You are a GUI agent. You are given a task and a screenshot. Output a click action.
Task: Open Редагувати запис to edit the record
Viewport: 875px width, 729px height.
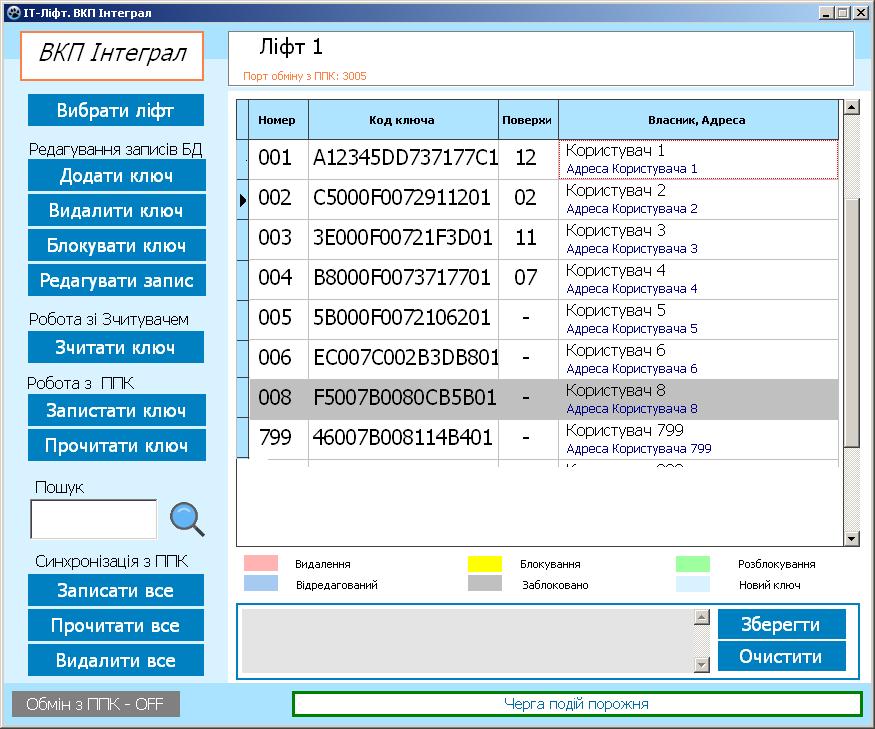pos(117,280)
